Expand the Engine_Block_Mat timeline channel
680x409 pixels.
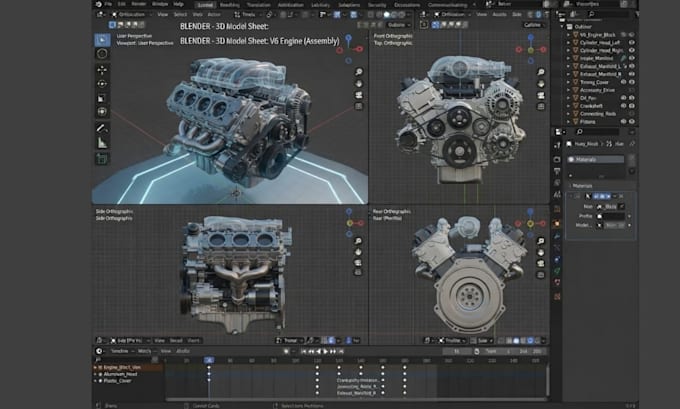pos(95,367)
